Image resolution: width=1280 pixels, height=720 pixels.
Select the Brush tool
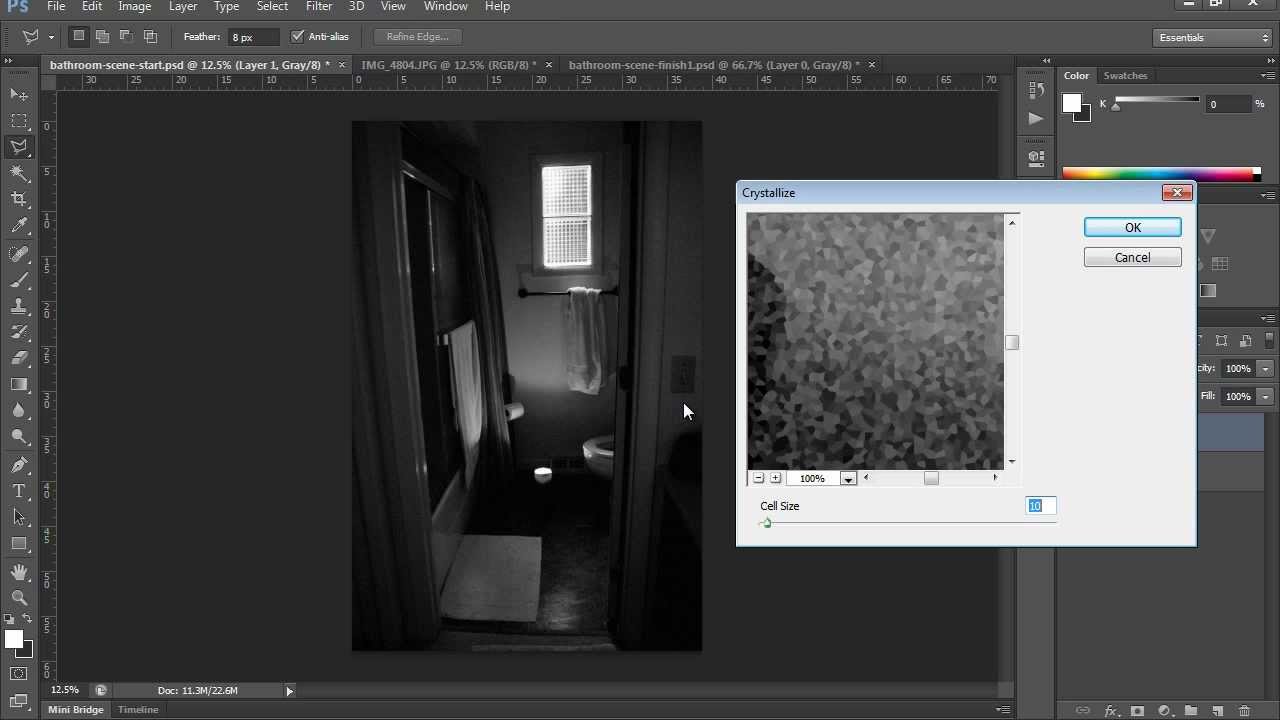(19, 280)
